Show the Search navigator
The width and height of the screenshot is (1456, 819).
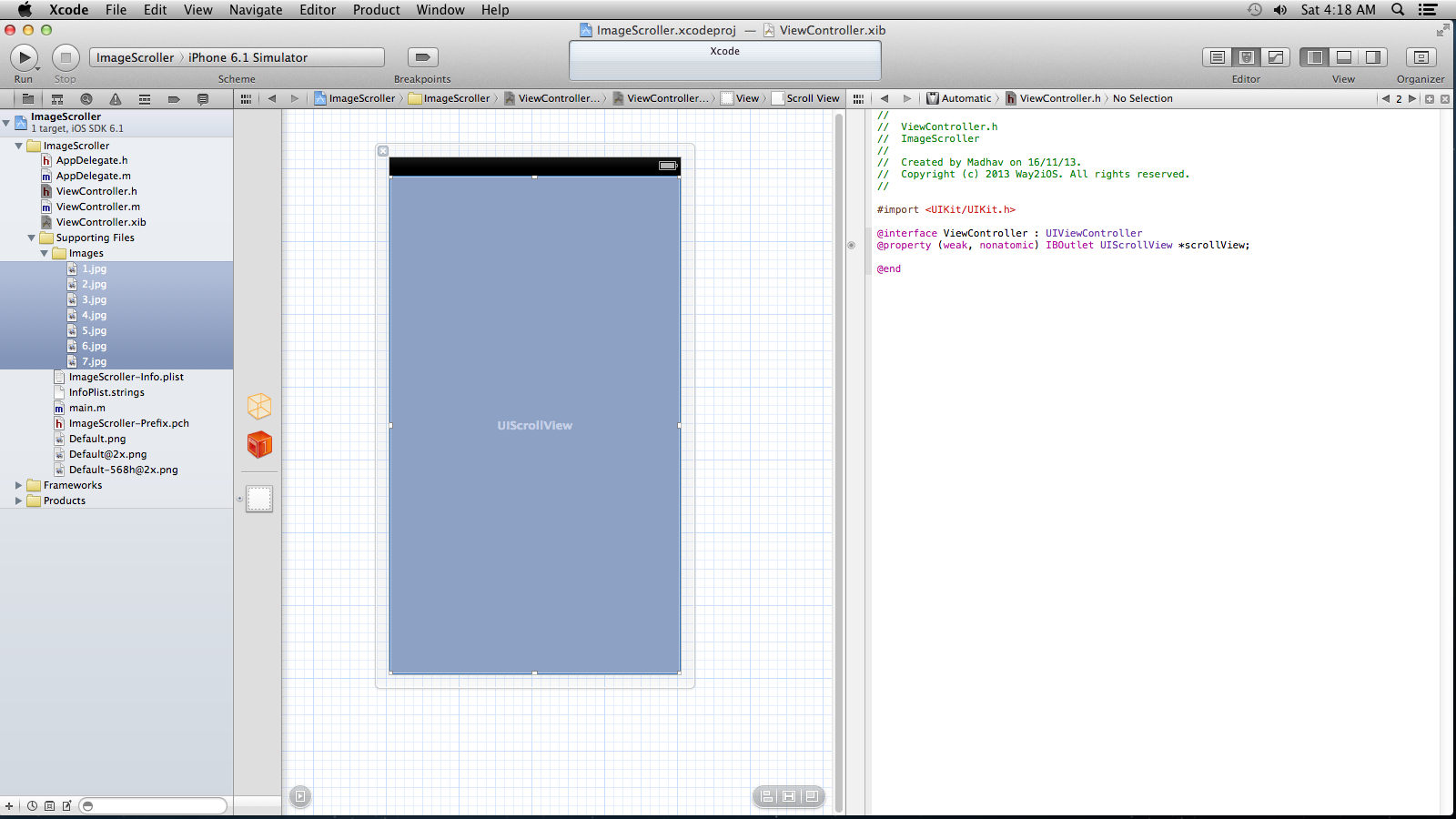click(x=86, y=98)
